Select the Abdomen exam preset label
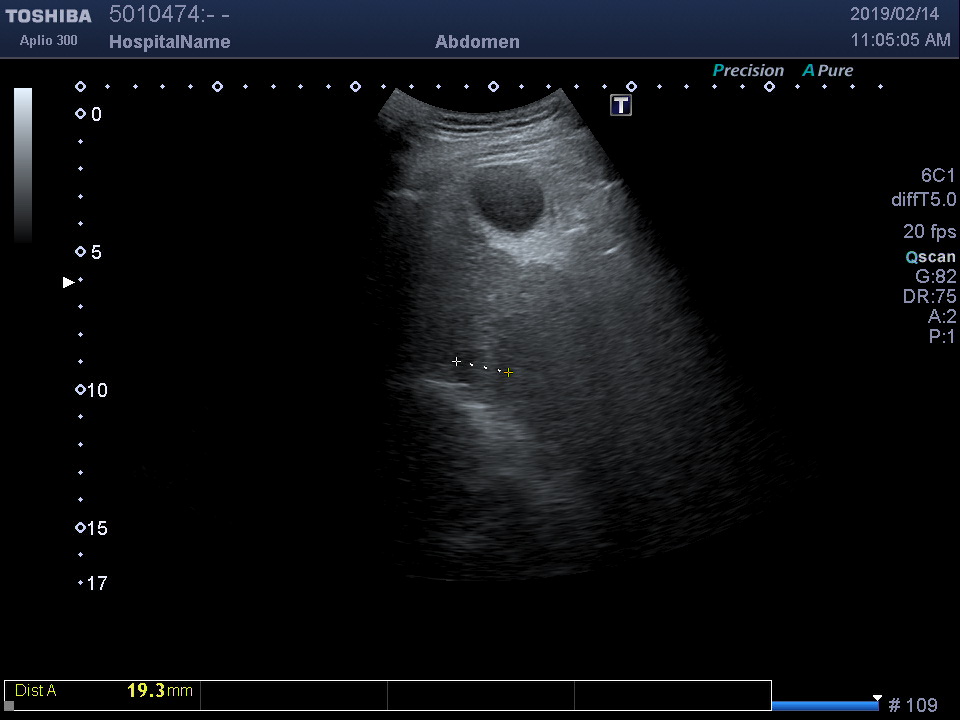 (x=477, y=42)
